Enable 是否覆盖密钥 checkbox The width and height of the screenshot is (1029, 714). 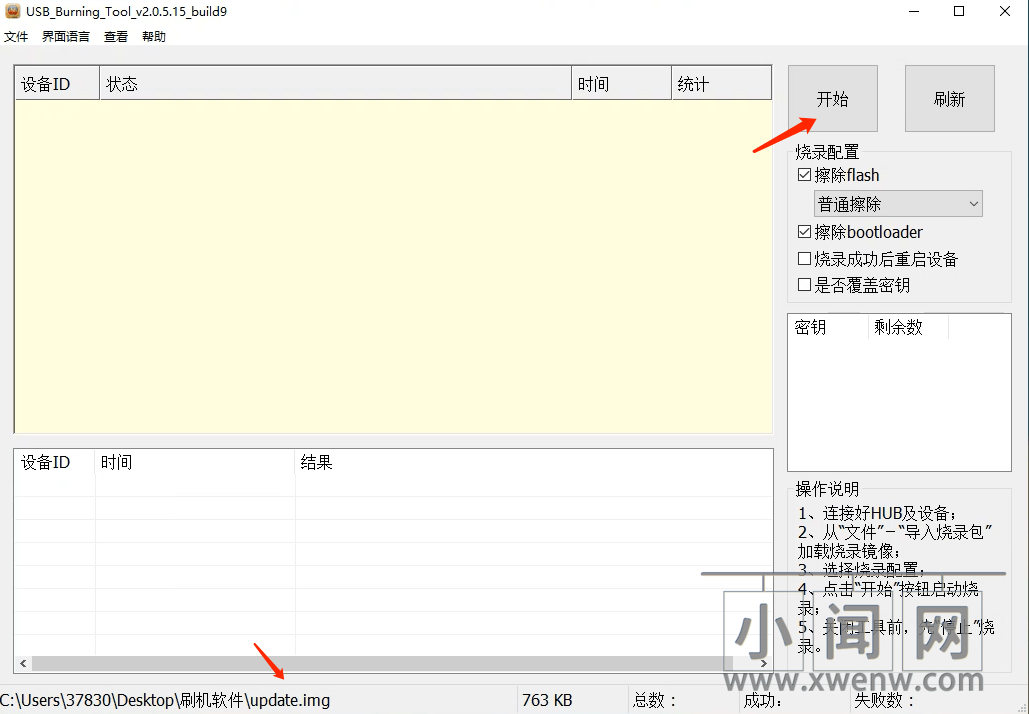pos(805,285)
